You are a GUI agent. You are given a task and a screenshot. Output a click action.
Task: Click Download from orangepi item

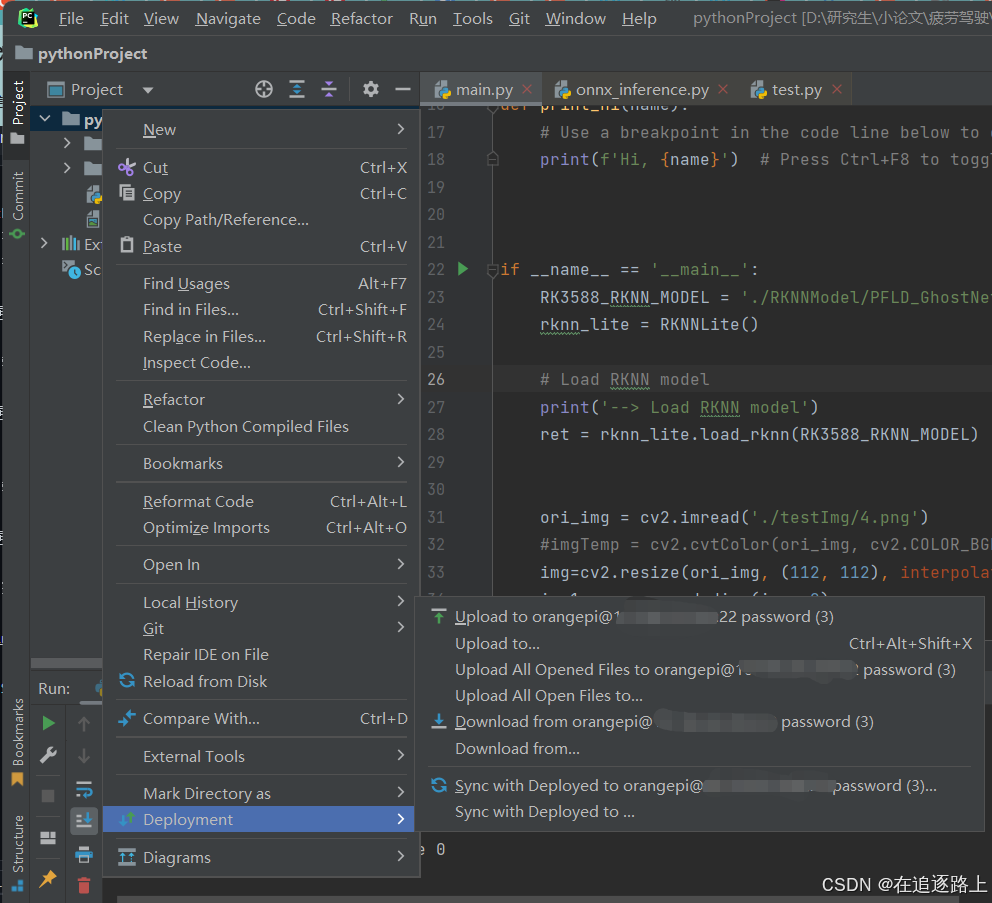tap(700, 721)
